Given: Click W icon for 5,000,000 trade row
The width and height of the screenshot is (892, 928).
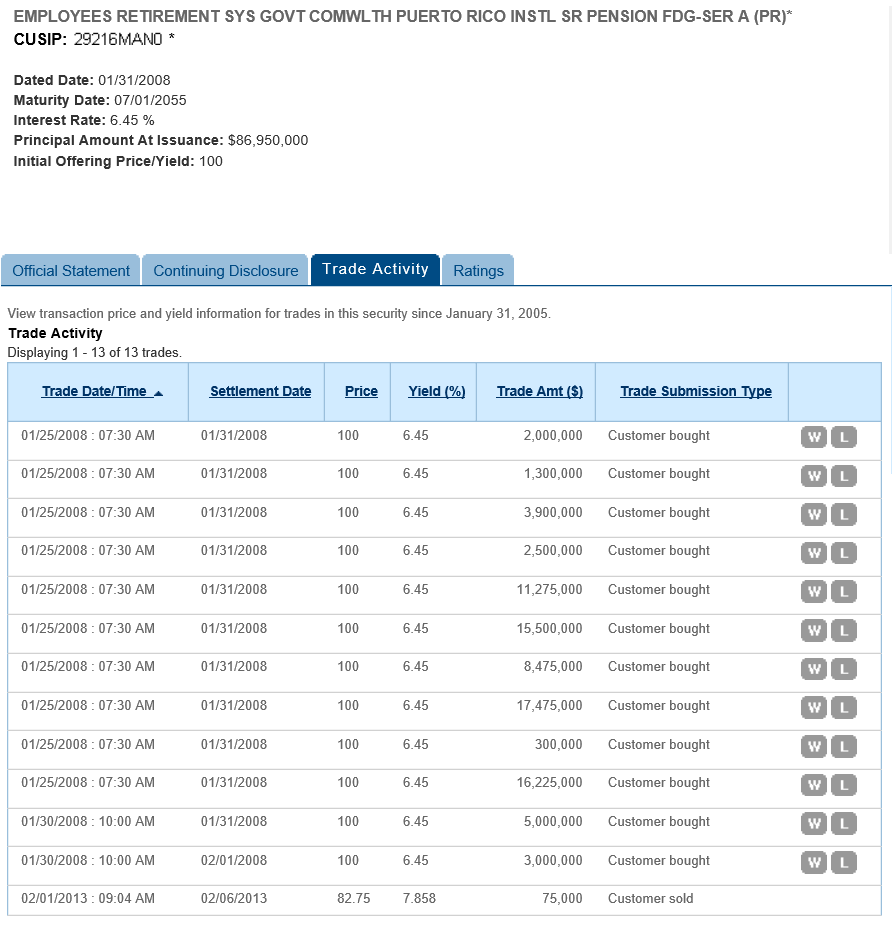Looking at the screenshot, I should tap(814, 823).
